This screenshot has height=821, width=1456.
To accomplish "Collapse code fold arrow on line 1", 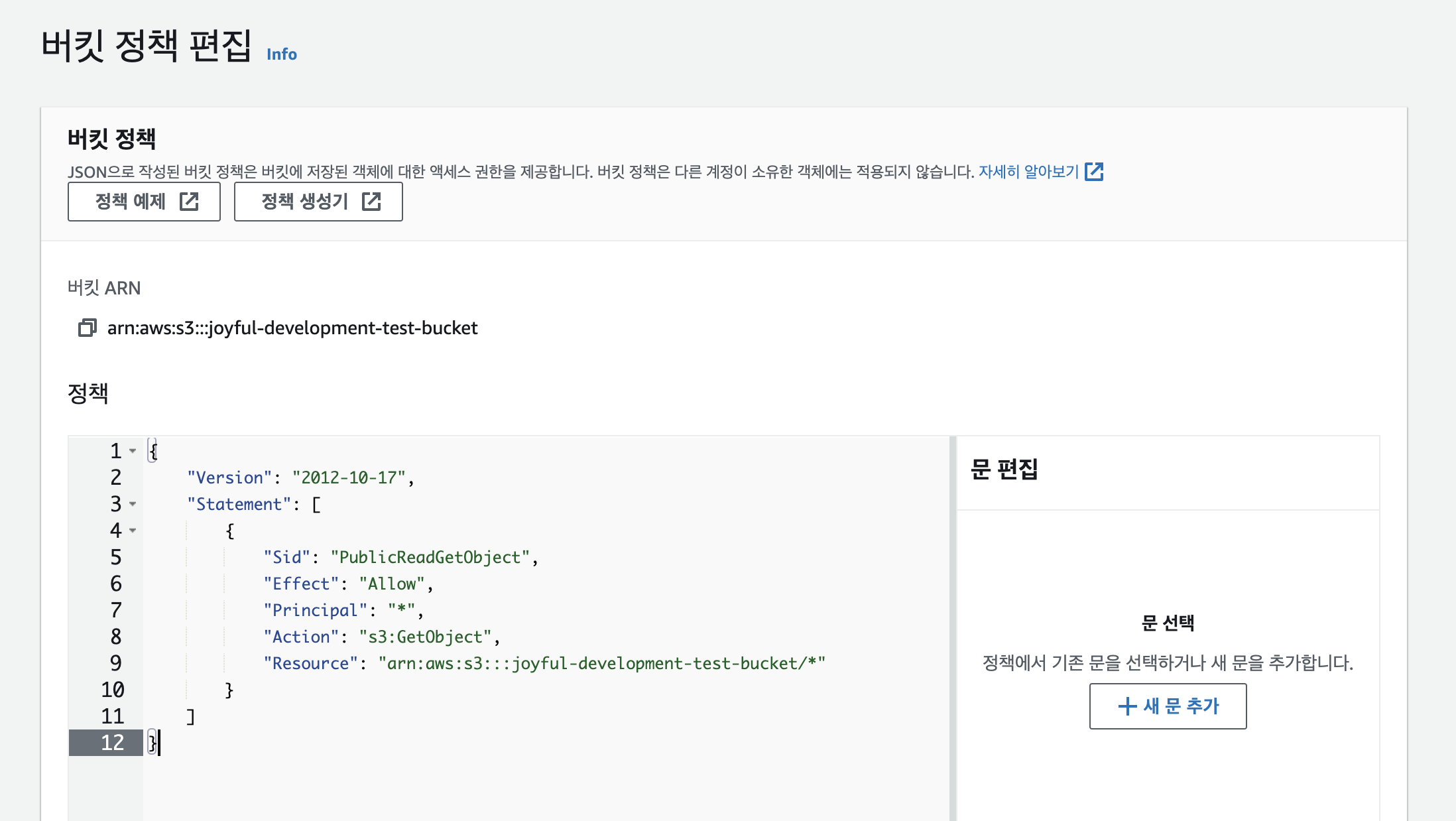I will 133,451.
